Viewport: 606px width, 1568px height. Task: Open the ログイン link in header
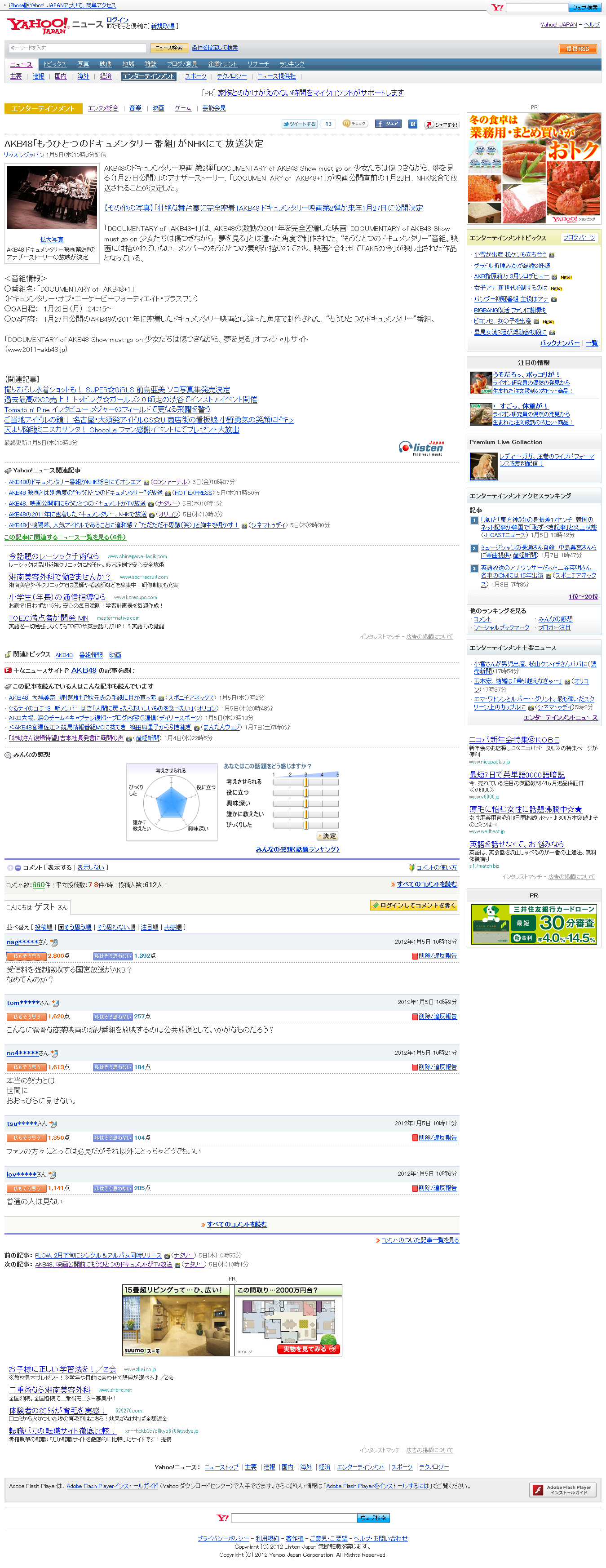(x=117, y=20)
